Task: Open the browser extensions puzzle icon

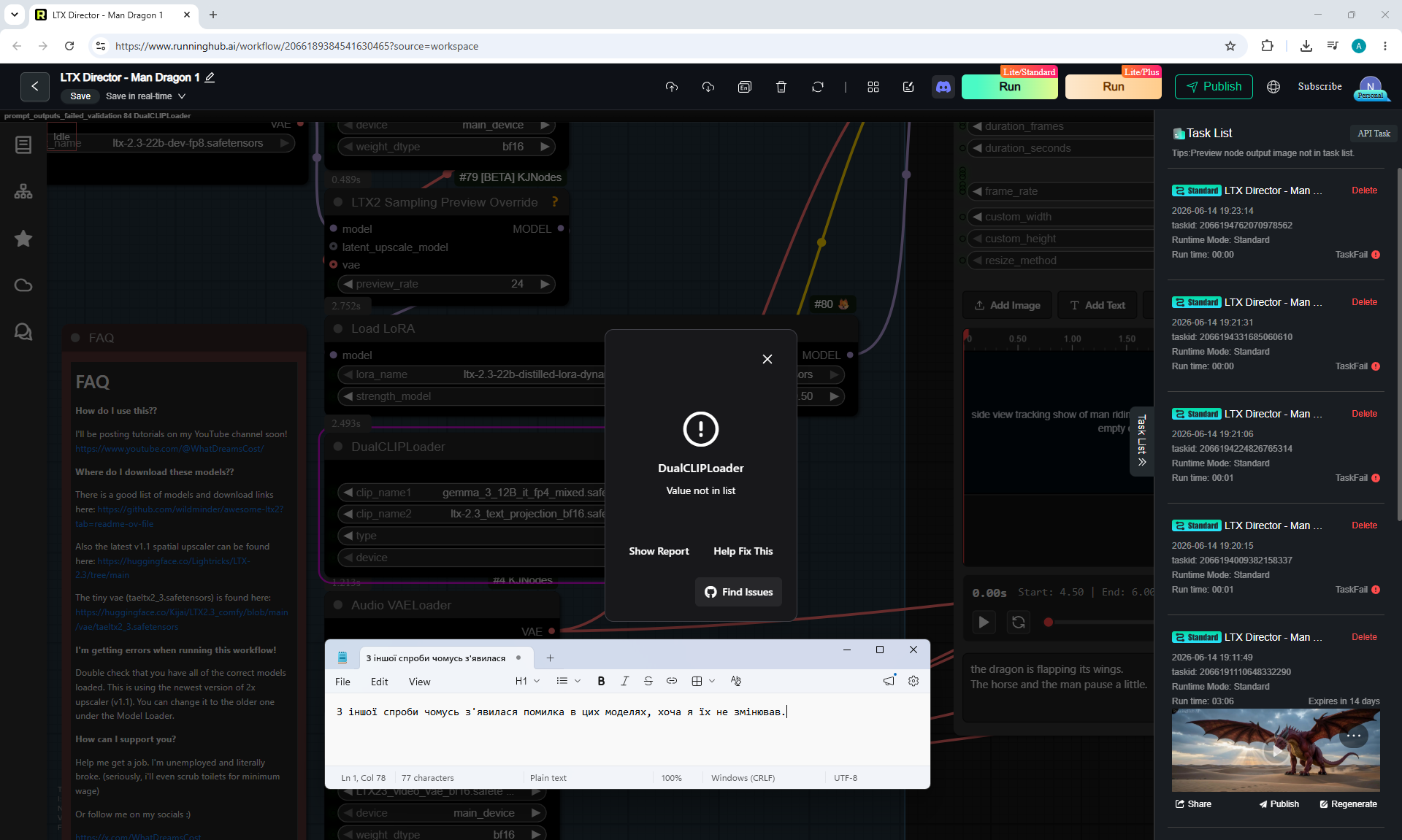Action: (1267, 46)
